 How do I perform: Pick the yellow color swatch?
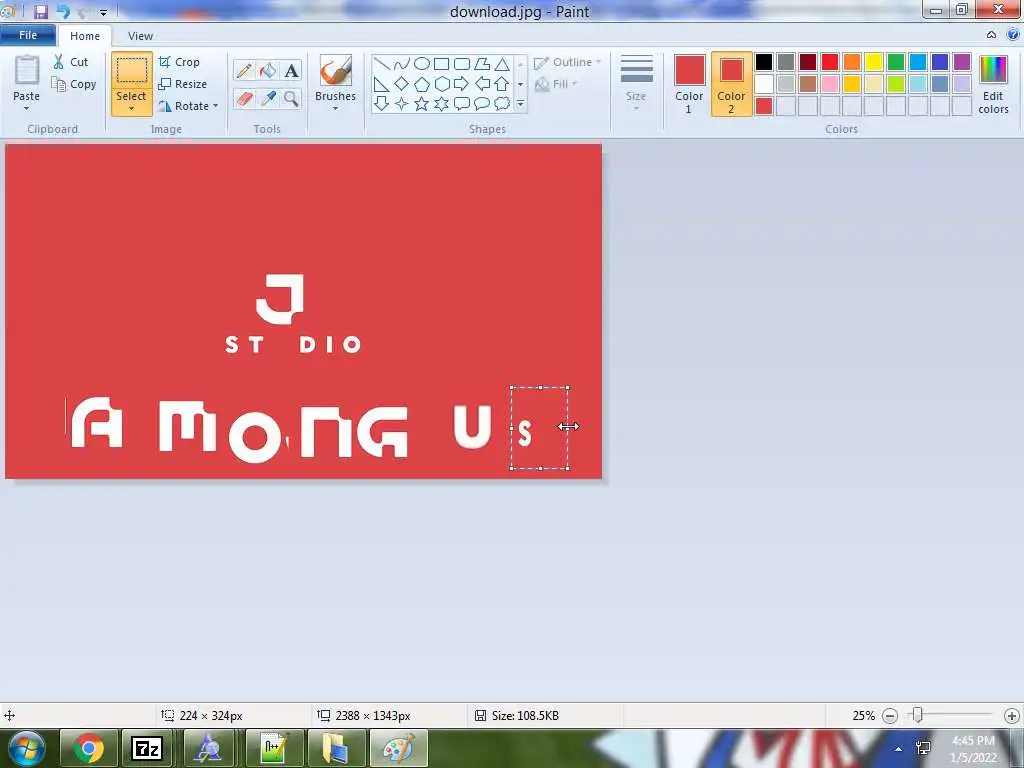(x=874, y=62)
